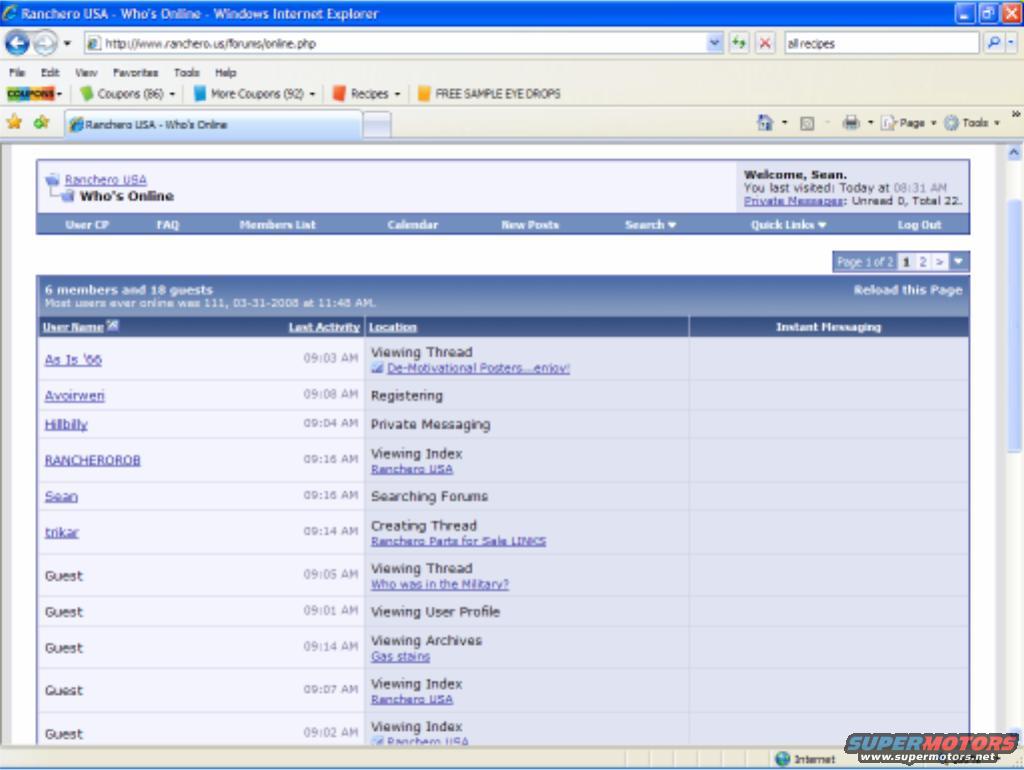This screenshot has height=770, width=1024.
Task: Open the Favorites menu
Action: coord(135,73)
